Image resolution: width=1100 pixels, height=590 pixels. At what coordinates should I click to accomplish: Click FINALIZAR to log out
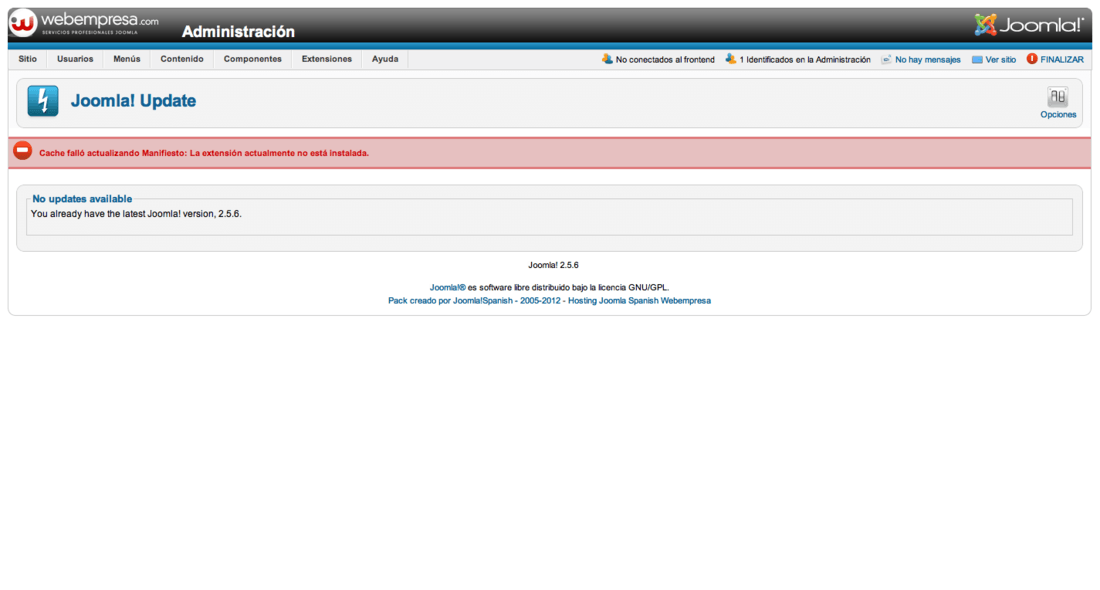(x=1061, y=60)
